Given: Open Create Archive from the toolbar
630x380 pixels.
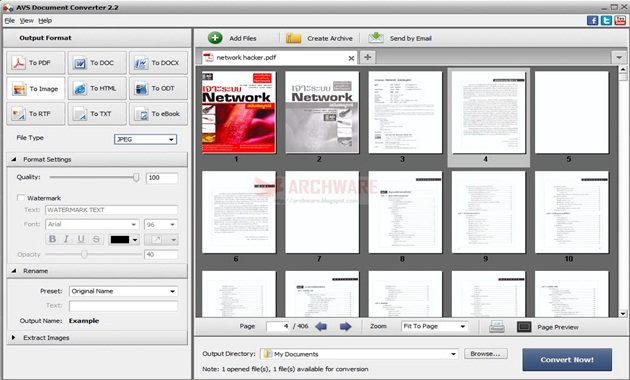Looking at the screenshot, I should coord(319,38).
